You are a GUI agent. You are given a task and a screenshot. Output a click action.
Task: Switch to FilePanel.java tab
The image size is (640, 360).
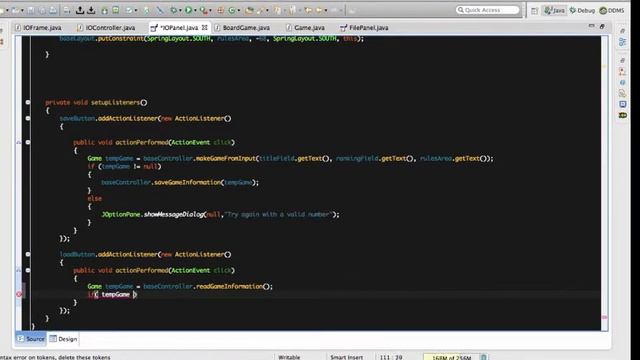[364, 27]
